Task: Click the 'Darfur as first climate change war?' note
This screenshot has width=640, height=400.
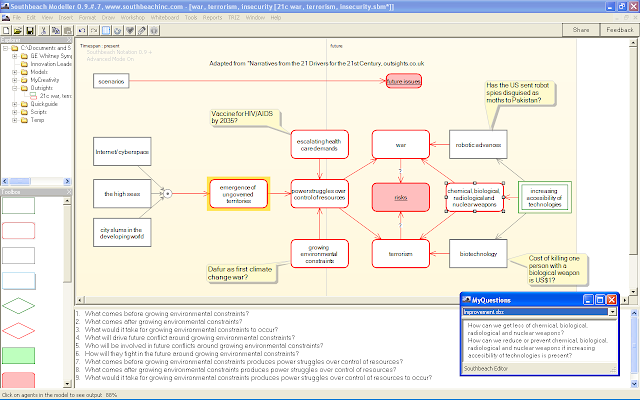Action: click(242, 273)
